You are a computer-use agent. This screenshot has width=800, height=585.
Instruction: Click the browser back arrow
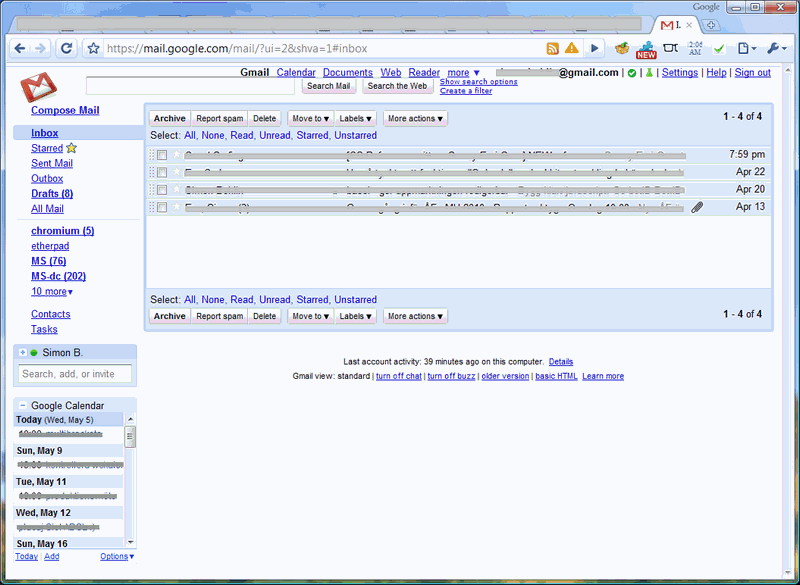tap(20, 48)
